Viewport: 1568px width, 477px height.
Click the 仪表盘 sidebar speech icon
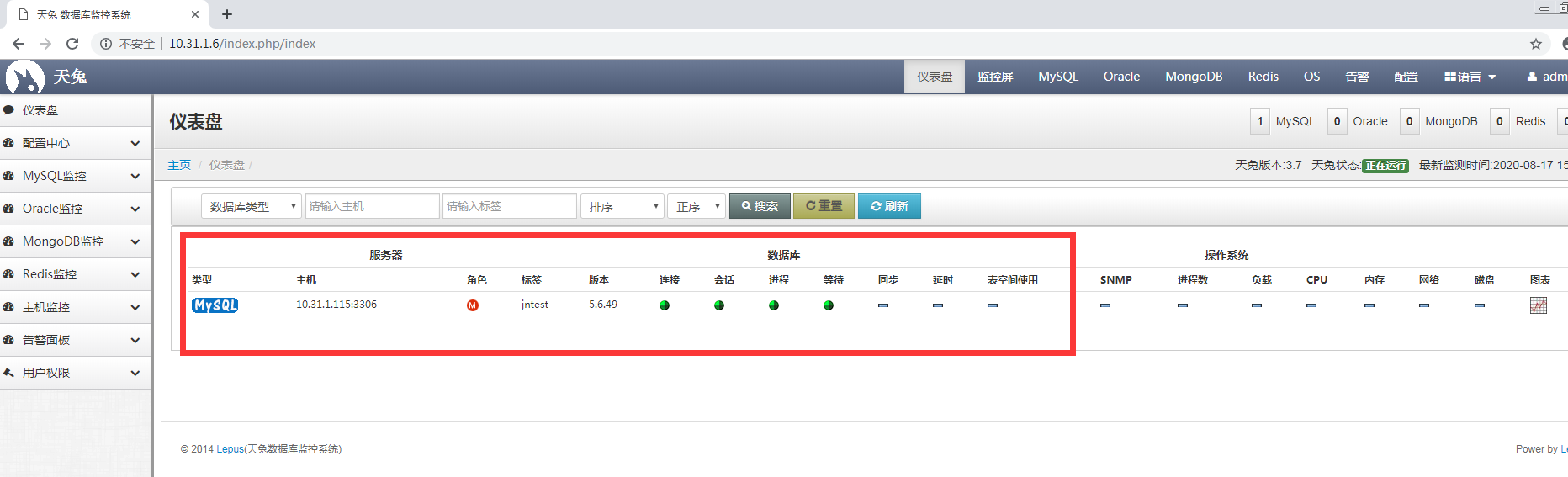pyautogui.click(x=8, y=110)
